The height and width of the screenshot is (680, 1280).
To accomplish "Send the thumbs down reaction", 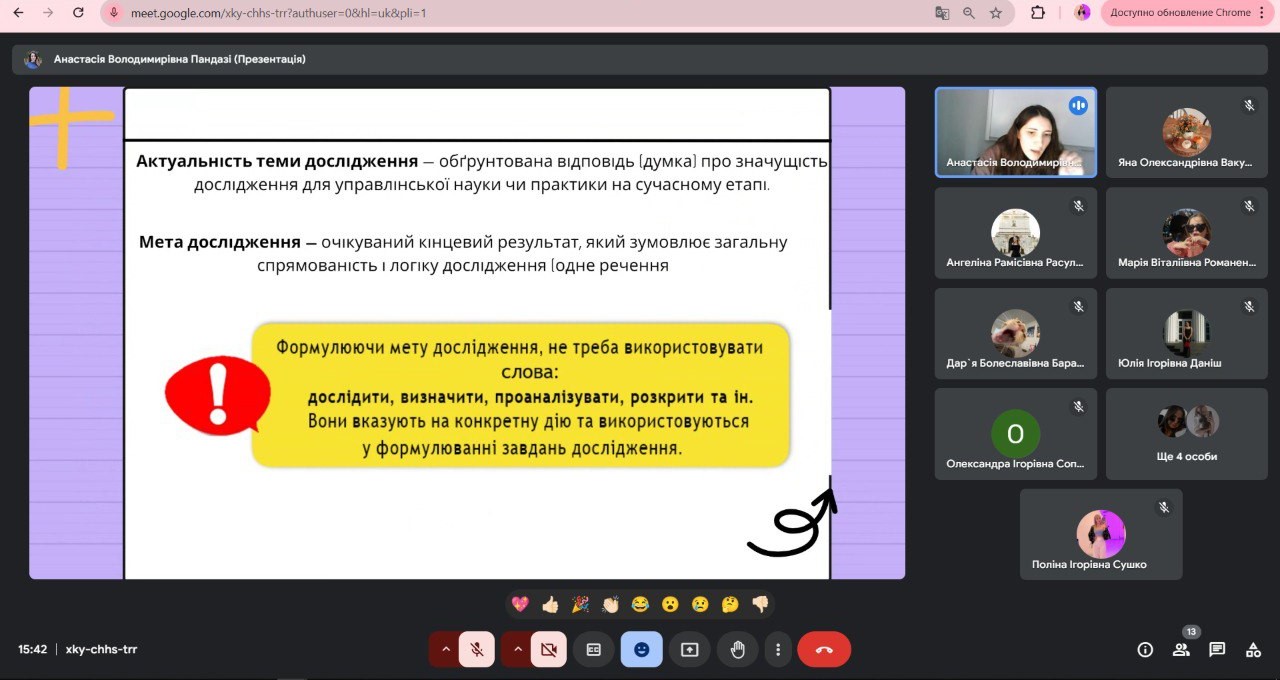I will [760, 604].
